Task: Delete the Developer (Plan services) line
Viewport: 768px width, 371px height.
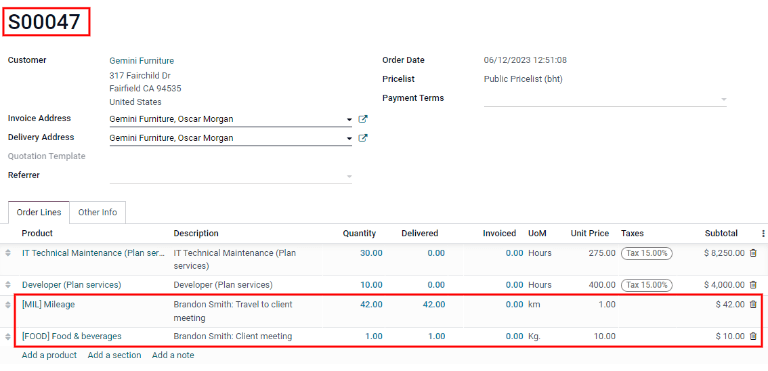Action: (x=753, y=285)
